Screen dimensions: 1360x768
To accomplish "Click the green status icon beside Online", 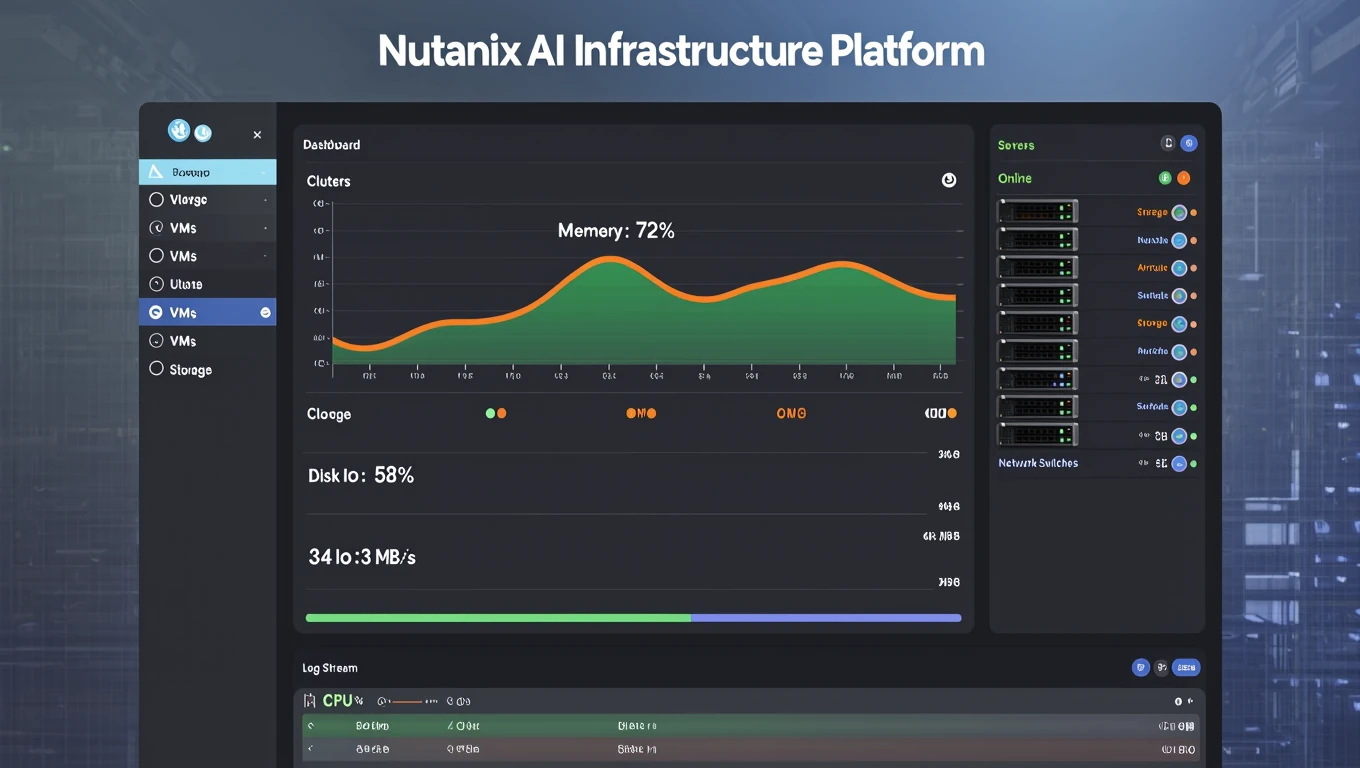I will pos(1165,178).
